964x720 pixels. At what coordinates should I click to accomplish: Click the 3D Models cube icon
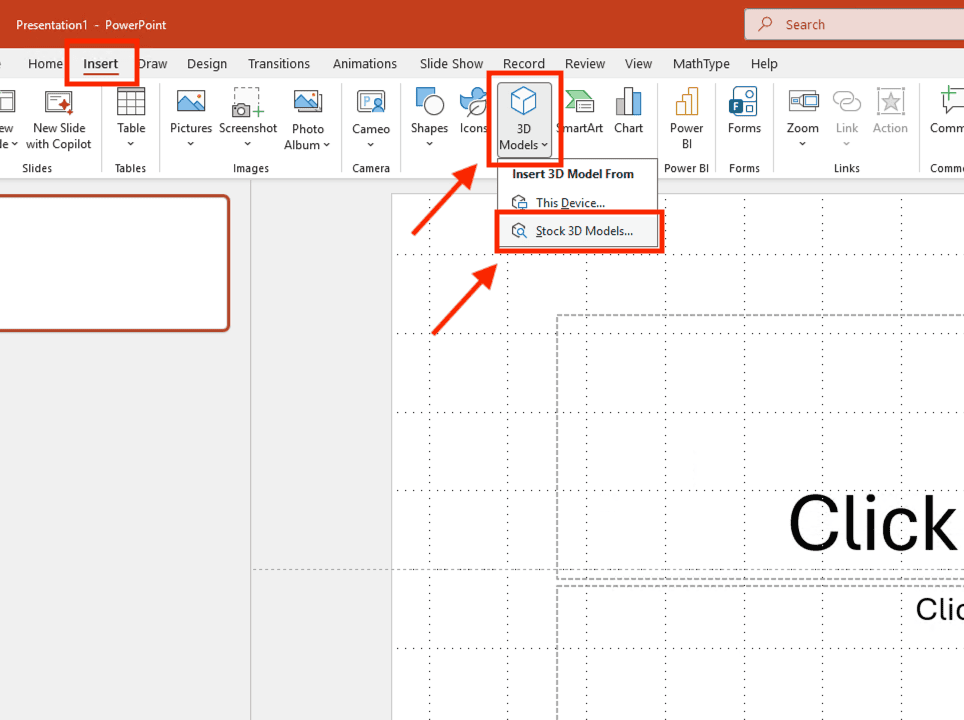523,101
